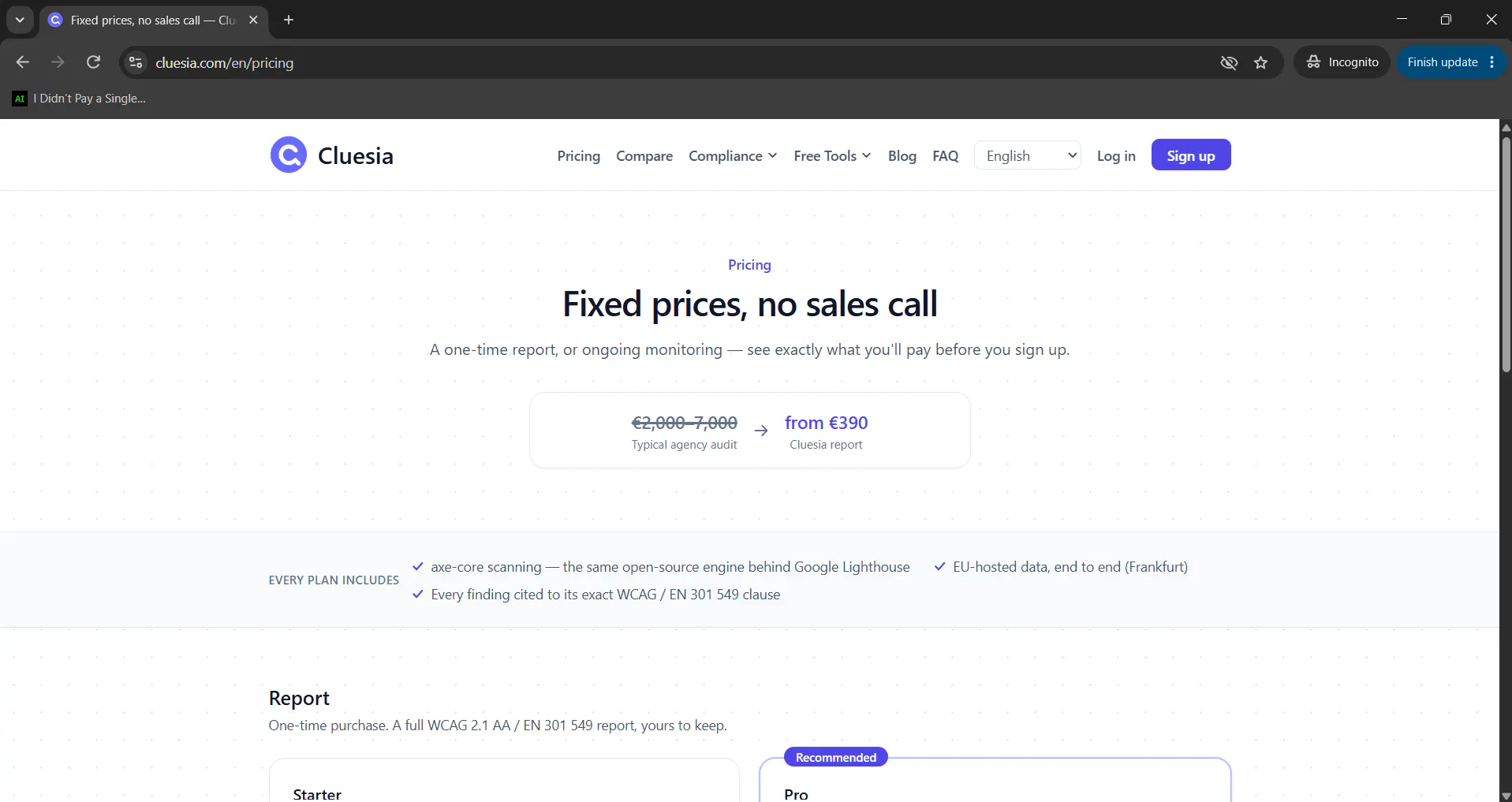This screenshot has height=802, width=1512.
Task: Click the checkmark beside EU-hosted data
Action: [940, 566]
